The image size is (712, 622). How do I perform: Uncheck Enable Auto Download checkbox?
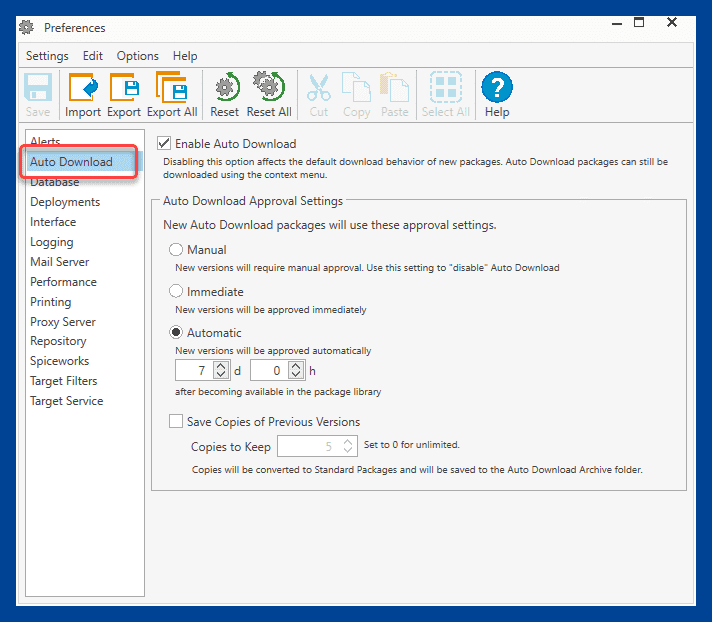[164, 143]
